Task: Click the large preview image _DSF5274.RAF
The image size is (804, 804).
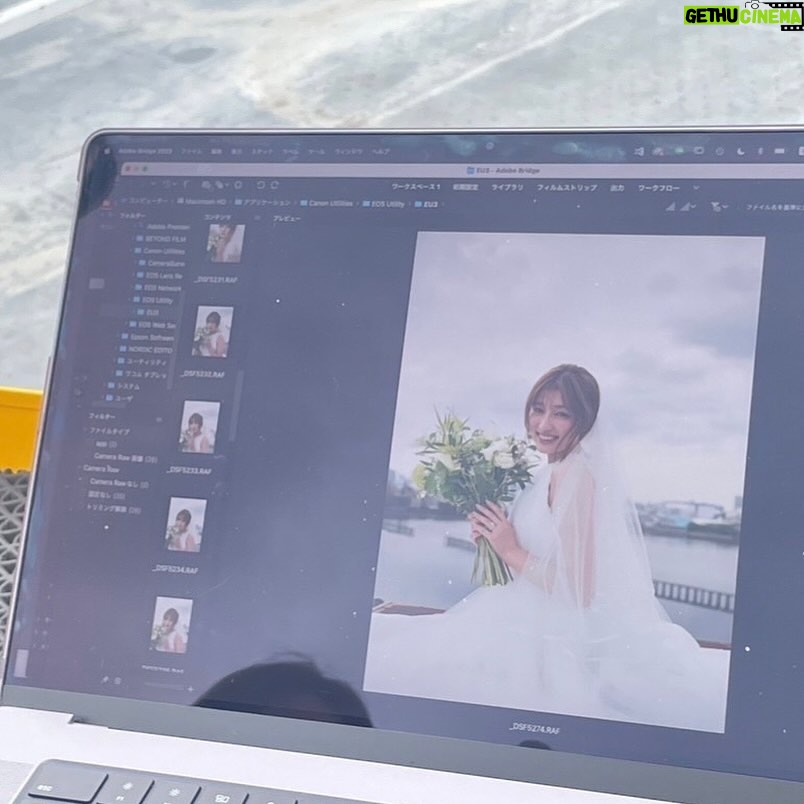Action: 564,482
